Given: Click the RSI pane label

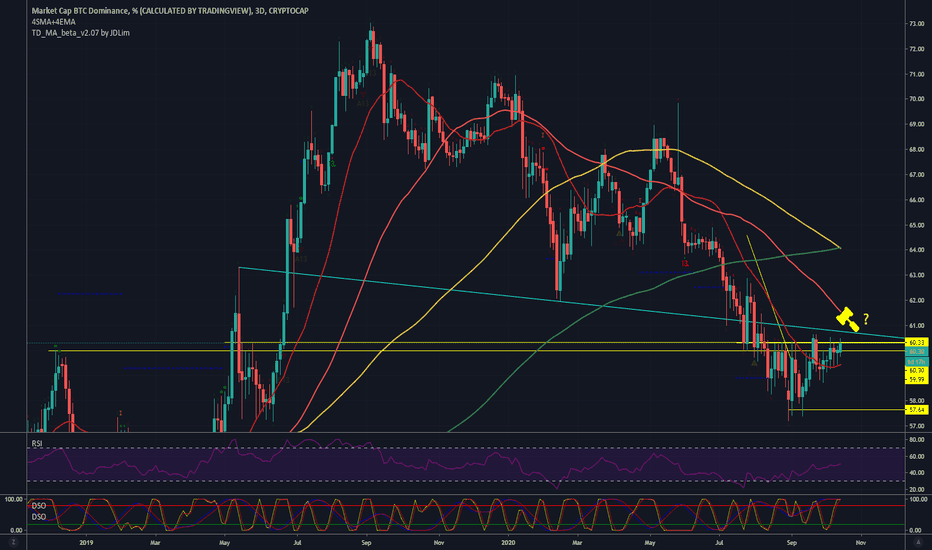Looking at the screenshot, I should [37, 444].
